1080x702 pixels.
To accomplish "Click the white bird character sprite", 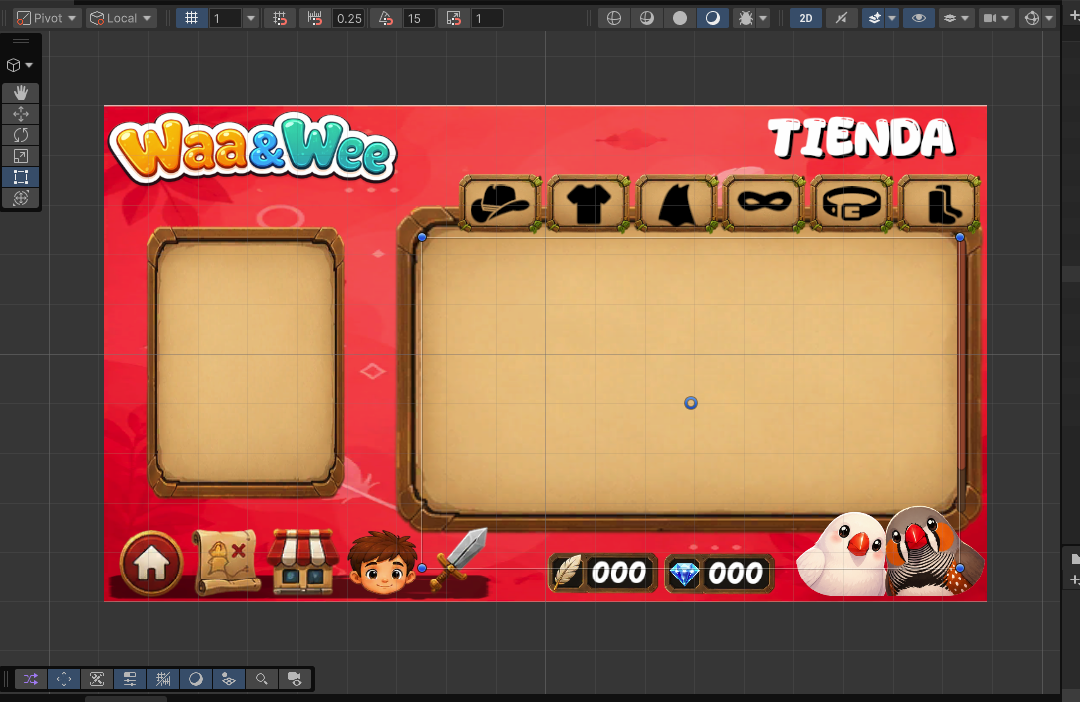I will pyautogui.click(x=842, y=554).
